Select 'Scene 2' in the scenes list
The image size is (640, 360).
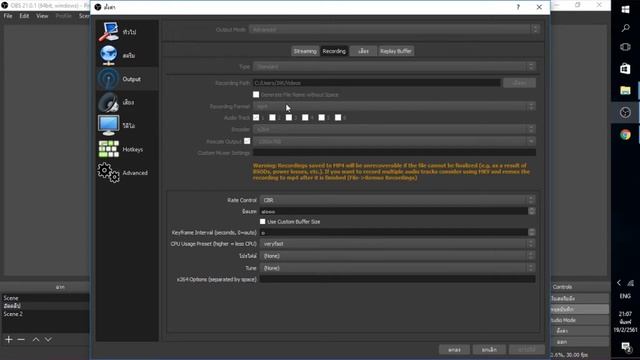click(13, 314)
